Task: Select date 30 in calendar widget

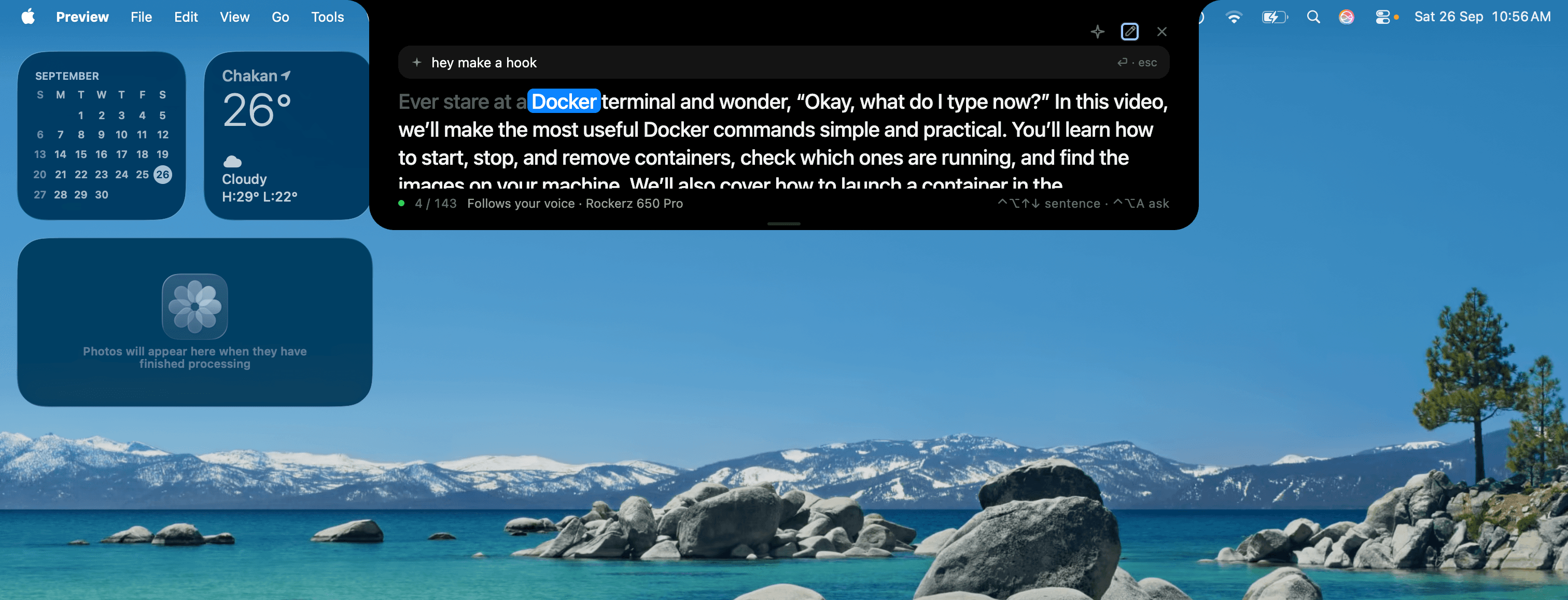Action: pos(102,195)
